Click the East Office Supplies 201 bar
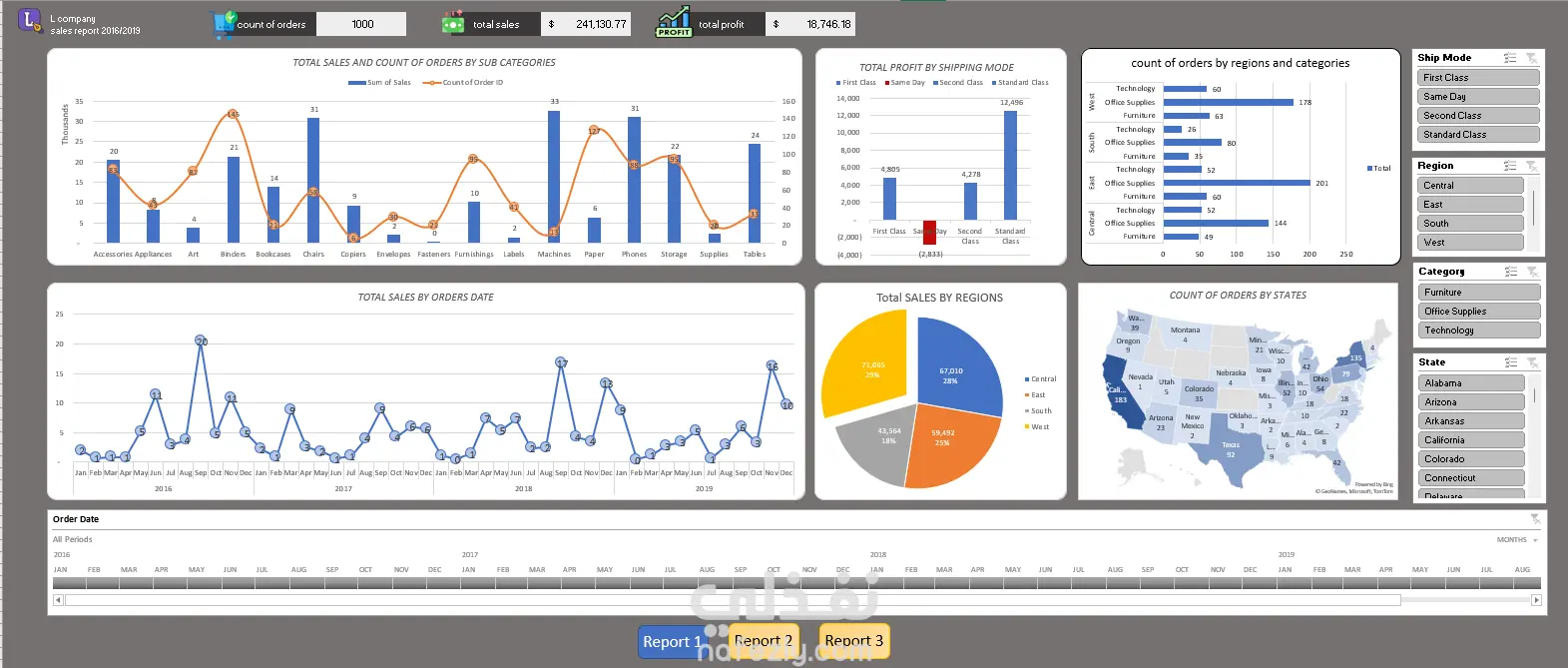The width and height of the screenshot is (1568, 668). (1237, 183)
